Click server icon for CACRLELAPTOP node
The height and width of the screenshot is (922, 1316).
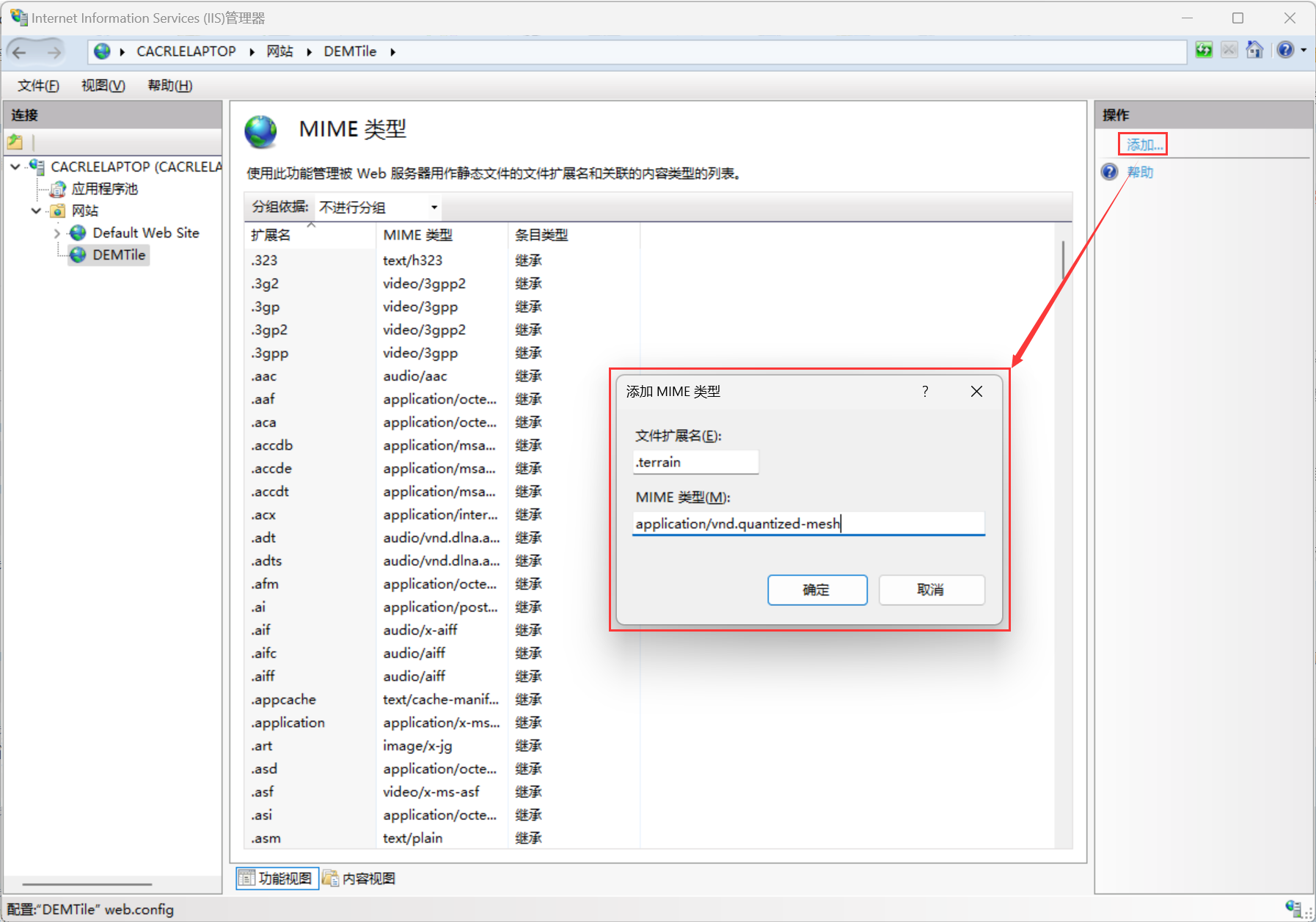(37, 167)
